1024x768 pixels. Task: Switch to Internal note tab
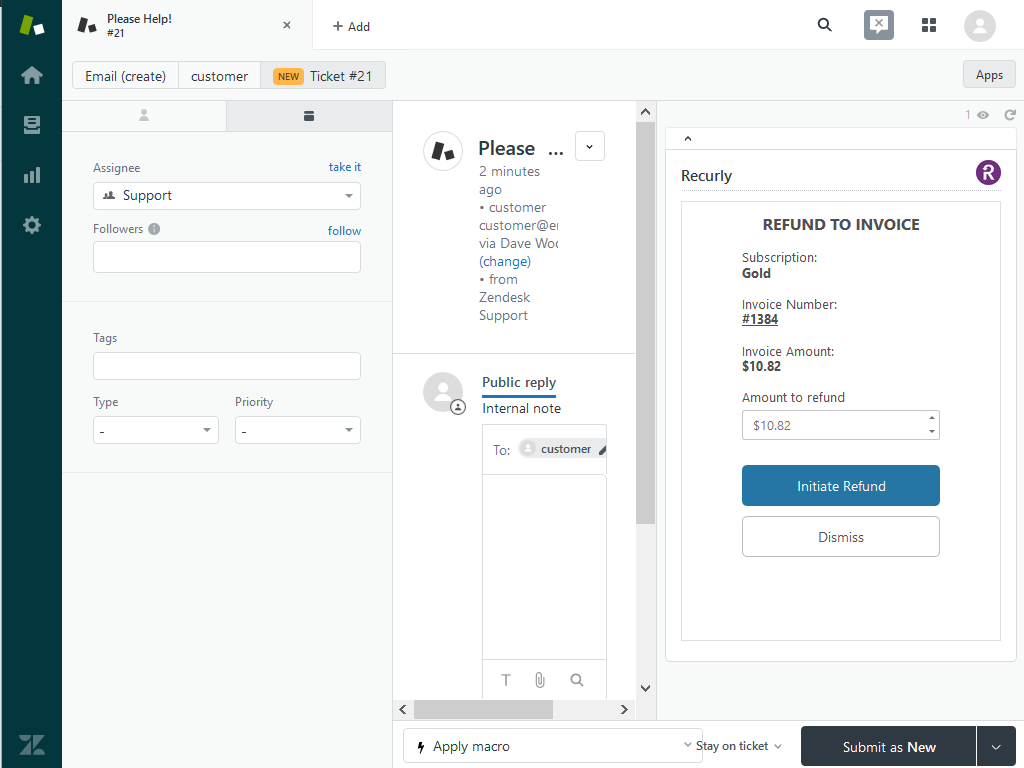pos(521,408)
